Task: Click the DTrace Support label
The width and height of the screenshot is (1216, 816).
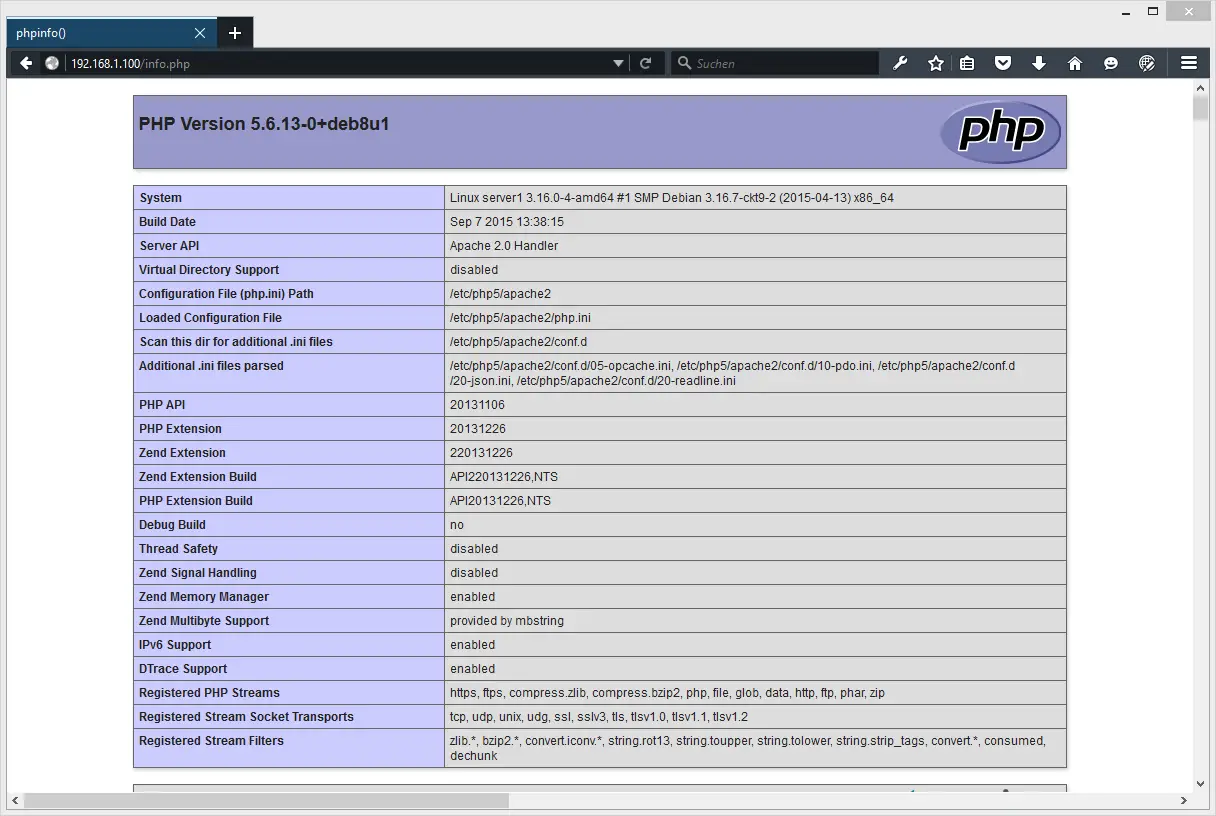Action: [x=183, y=669]
